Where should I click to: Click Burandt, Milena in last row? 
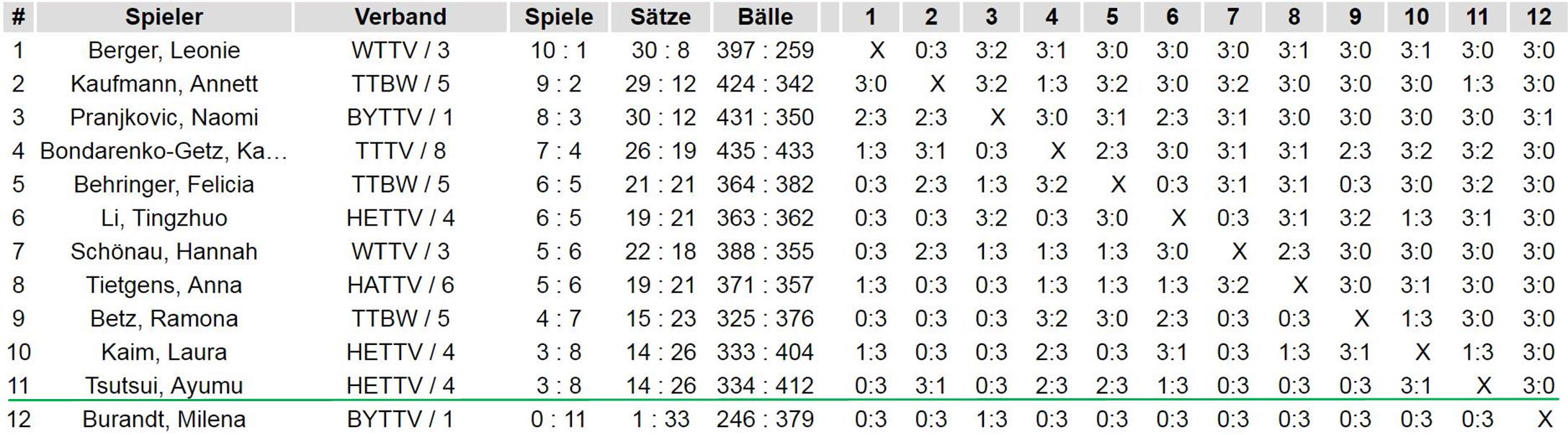pos(164,420)
